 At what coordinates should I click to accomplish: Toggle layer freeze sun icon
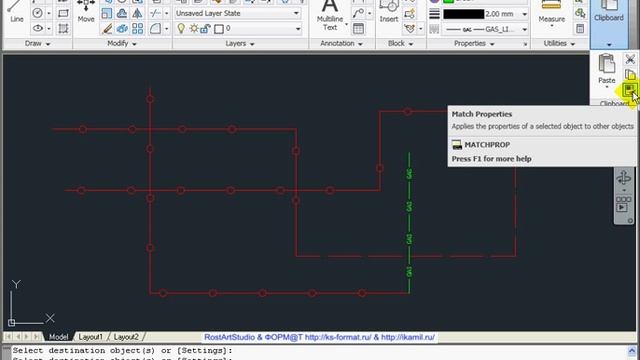point(194,29)
